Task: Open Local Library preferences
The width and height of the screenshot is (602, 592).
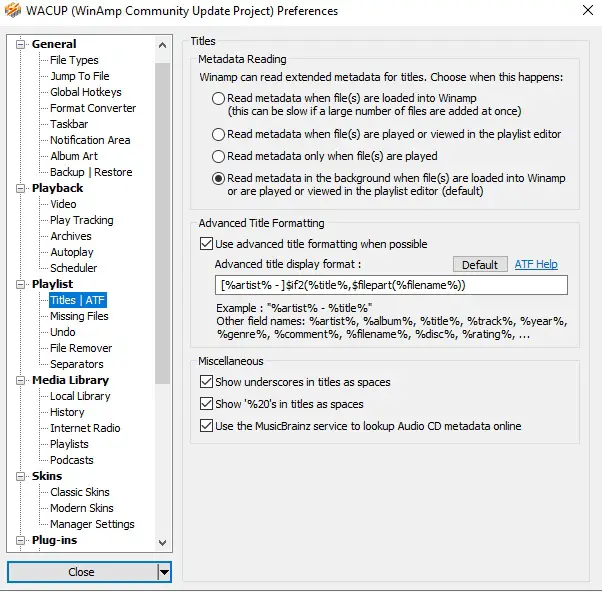Action: pyautogui.click(x=80, y=396)
